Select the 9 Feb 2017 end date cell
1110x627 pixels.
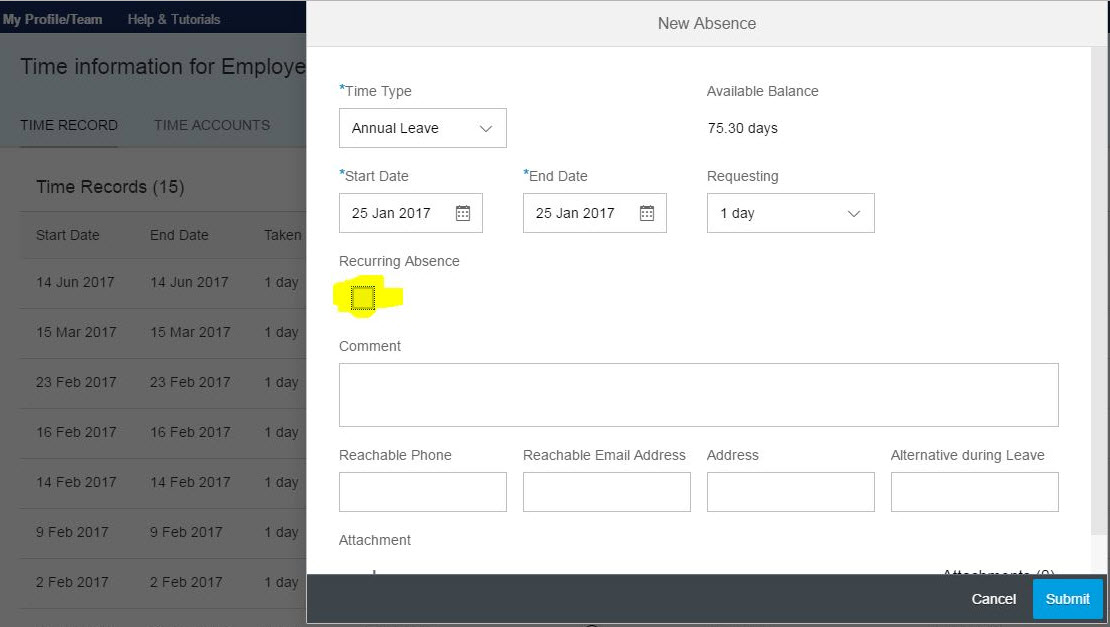coord(185,532)
